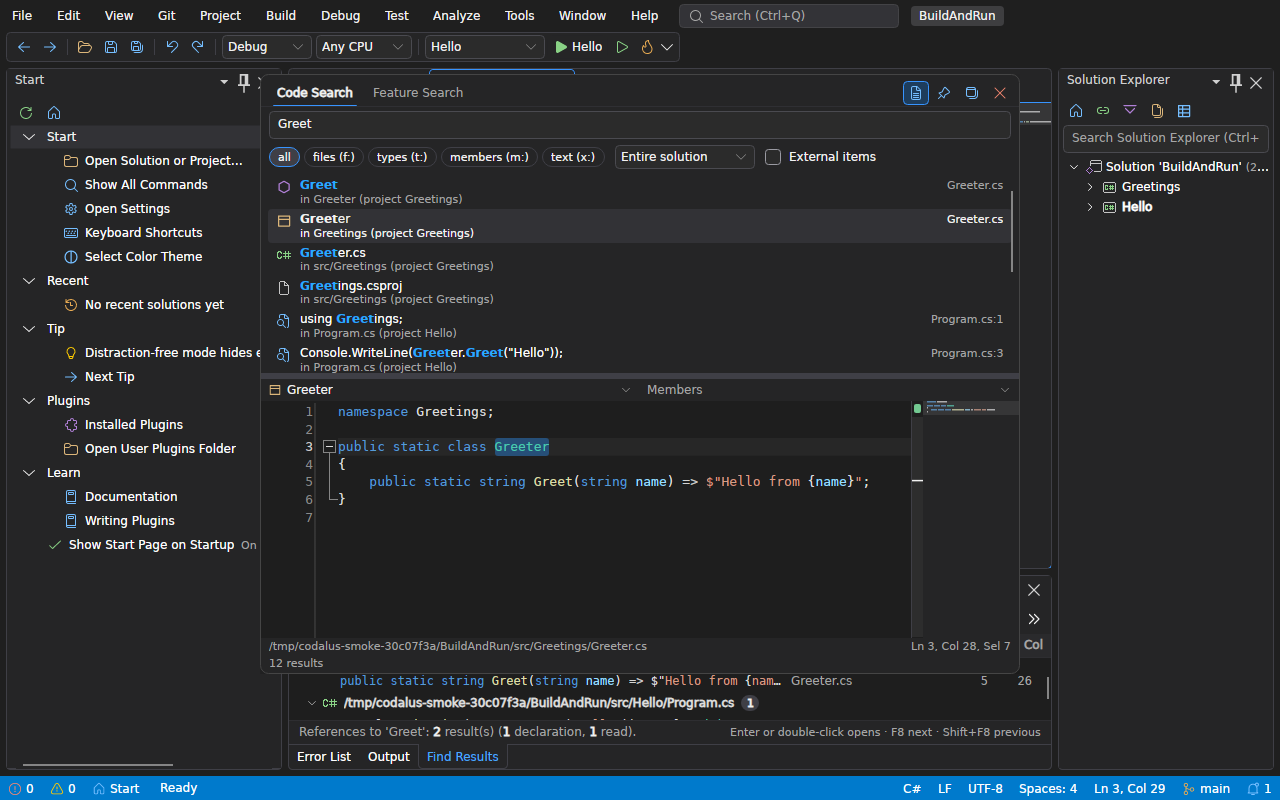Switch to the Error List tab
Viewport: 1280px width, 800px height.
tap(324, 757)
